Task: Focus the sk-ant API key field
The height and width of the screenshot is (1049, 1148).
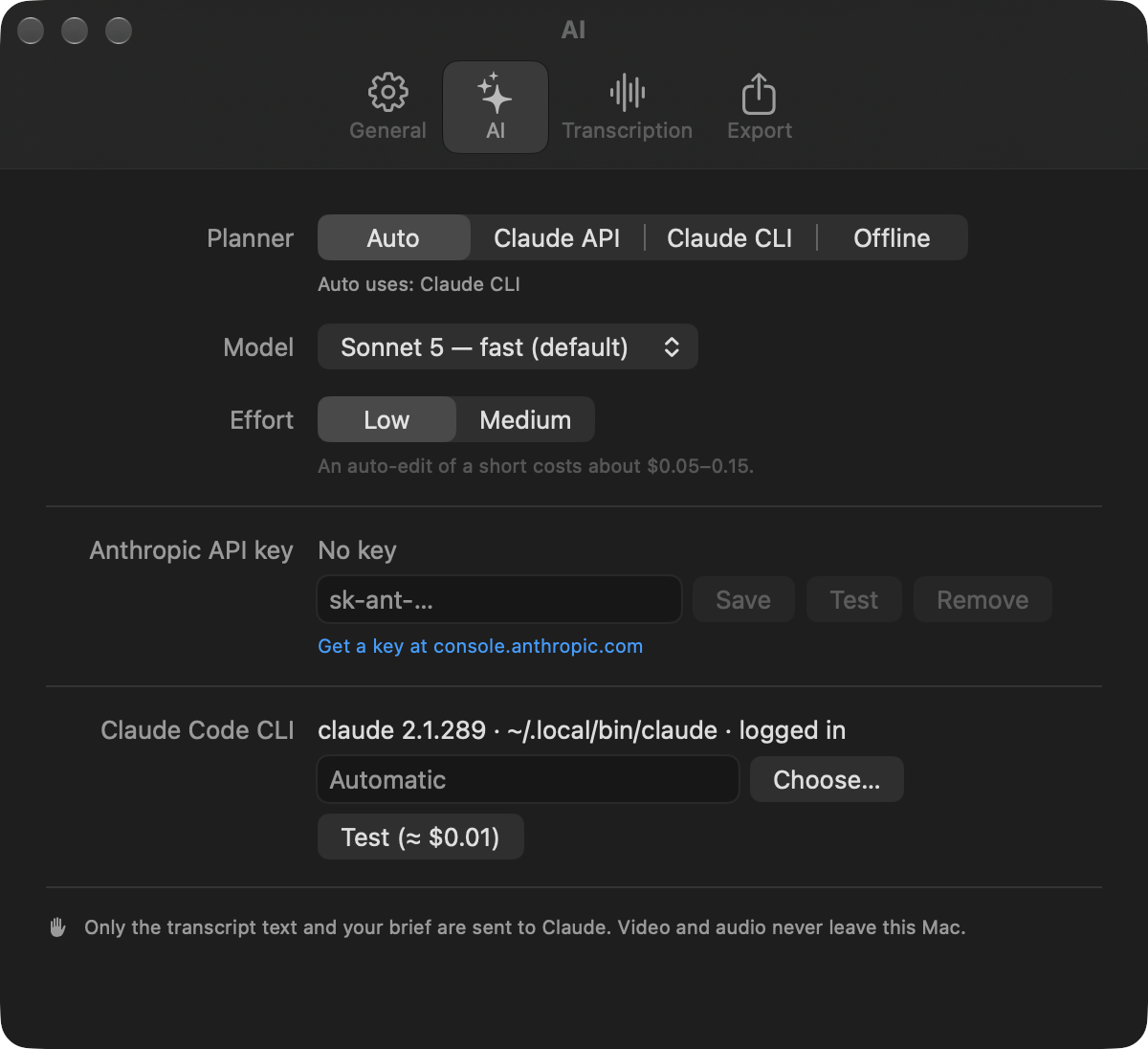Action: [x=499, y=600]
